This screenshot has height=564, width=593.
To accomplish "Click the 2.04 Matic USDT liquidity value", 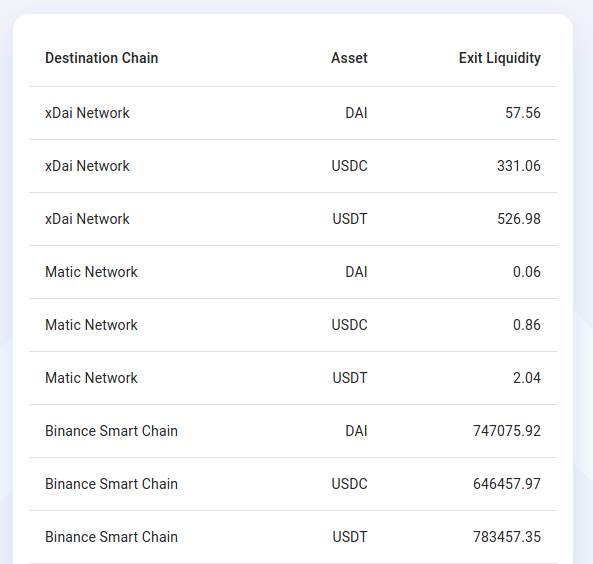I will pyautogui.click(x=527, y=378).
